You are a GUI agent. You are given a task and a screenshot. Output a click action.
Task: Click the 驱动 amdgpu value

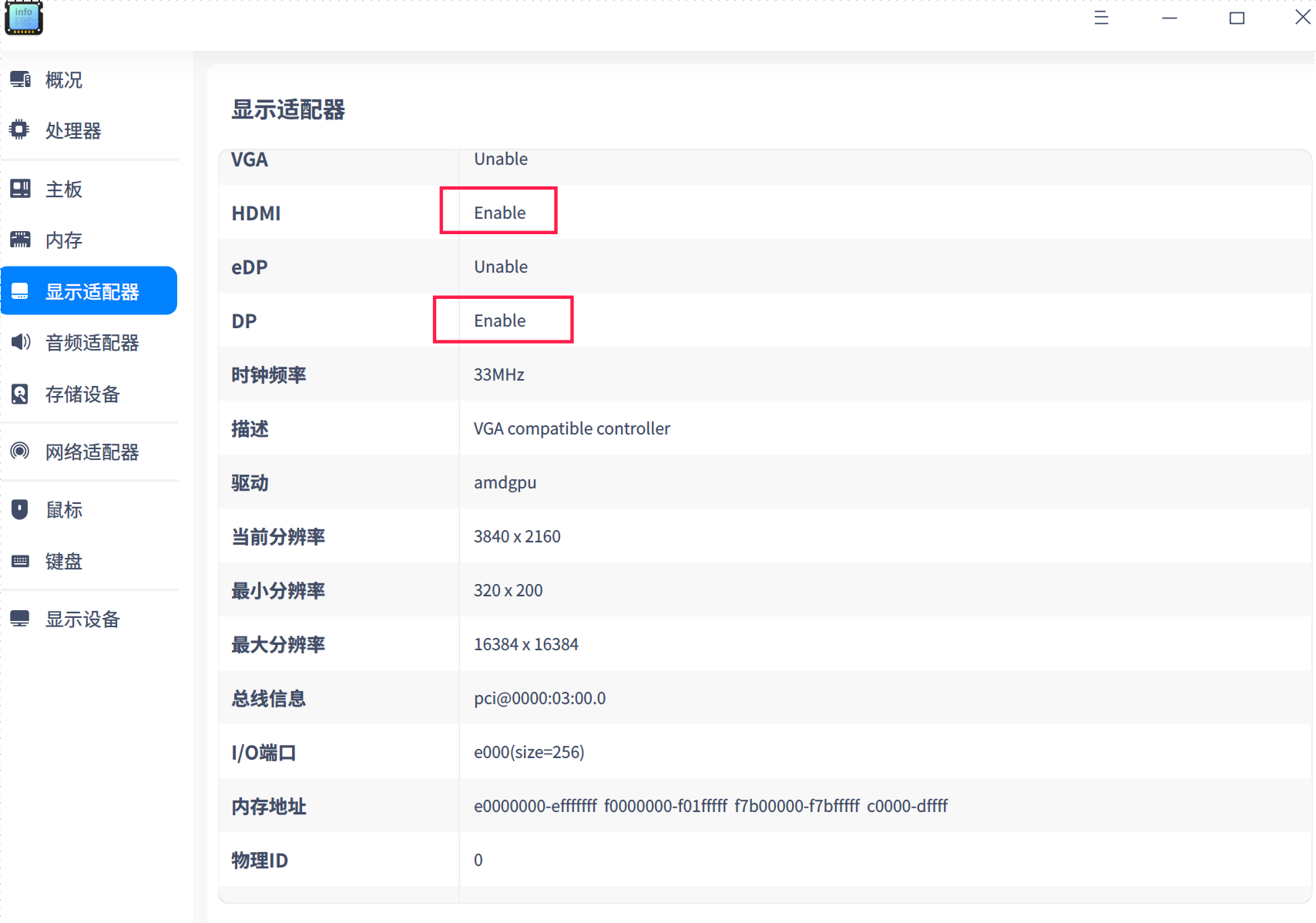pos(505,482)
